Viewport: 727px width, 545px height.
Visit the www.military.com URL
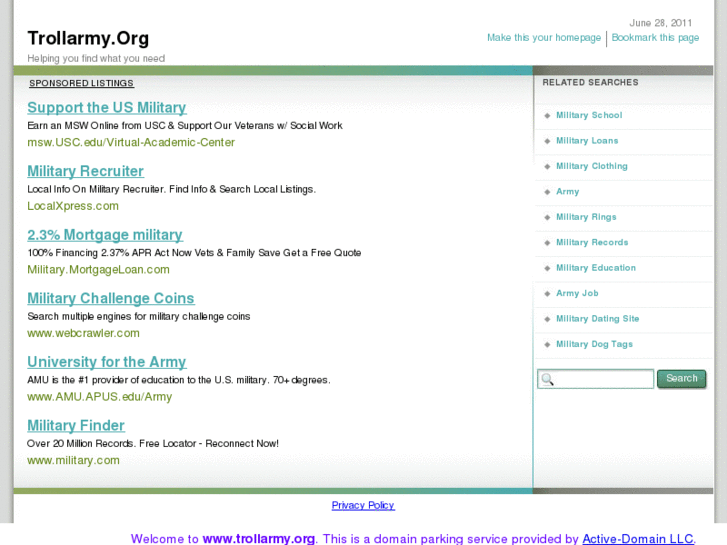pyautogui.click(x=73, y=460)
